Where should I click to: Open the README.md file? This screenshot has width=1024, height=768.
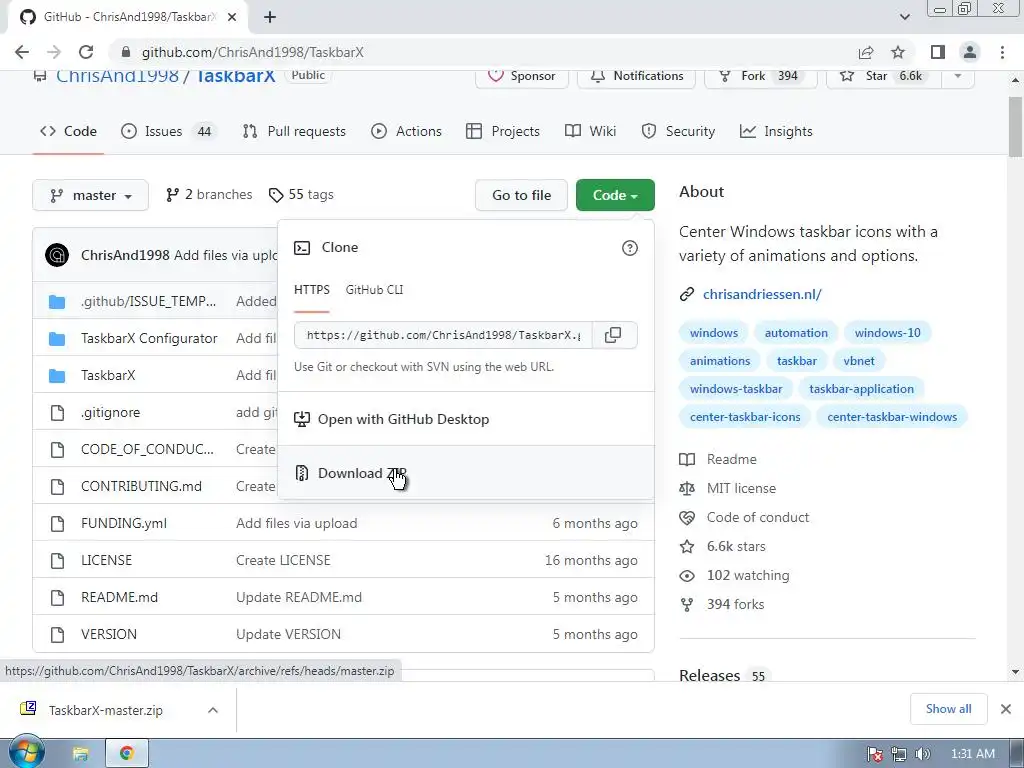pyautogui.click(x=120, y=597)
